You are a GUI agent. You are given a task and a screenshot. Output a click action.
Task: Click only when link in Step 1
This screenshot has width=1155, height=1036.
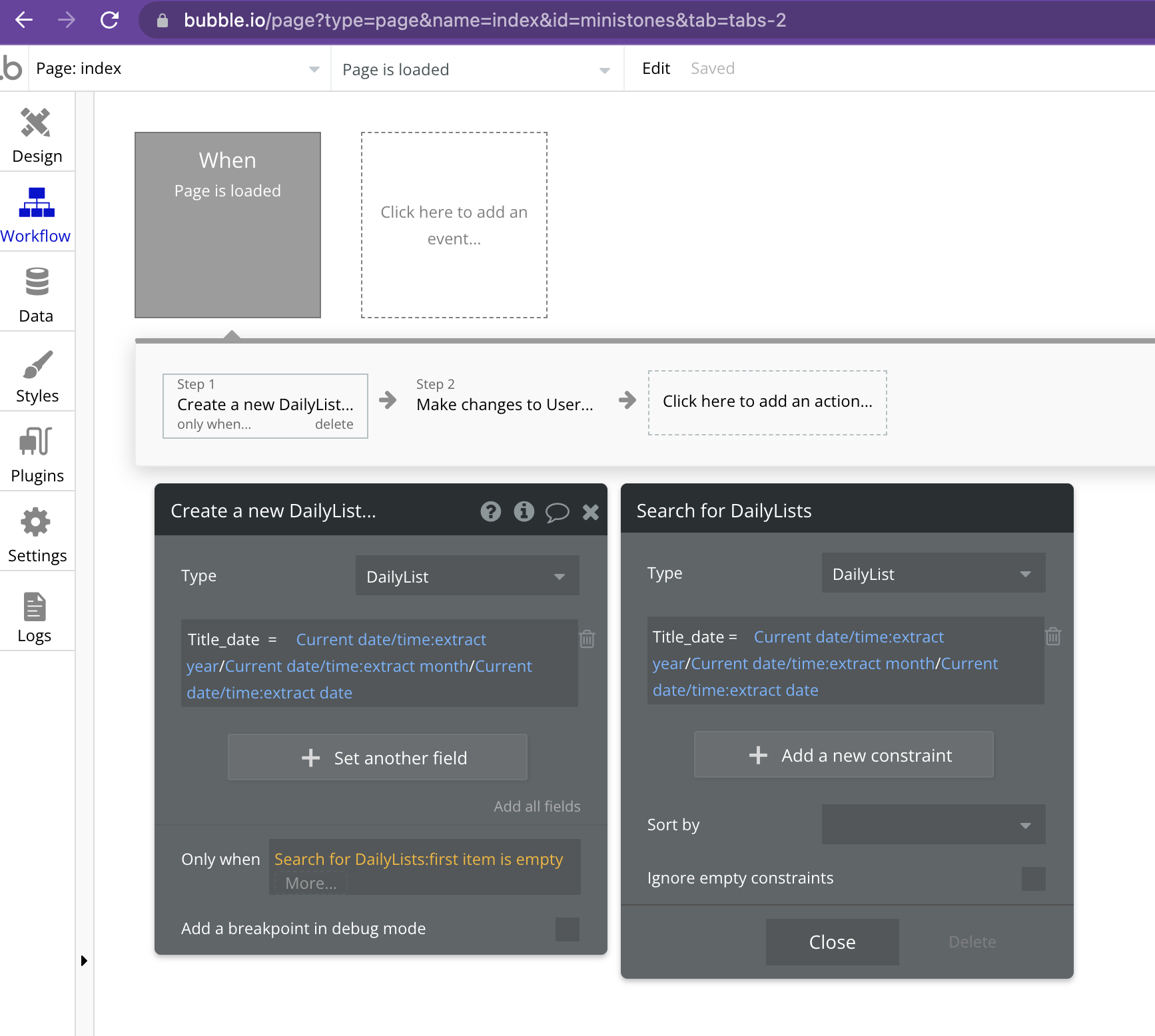[214, 424]
